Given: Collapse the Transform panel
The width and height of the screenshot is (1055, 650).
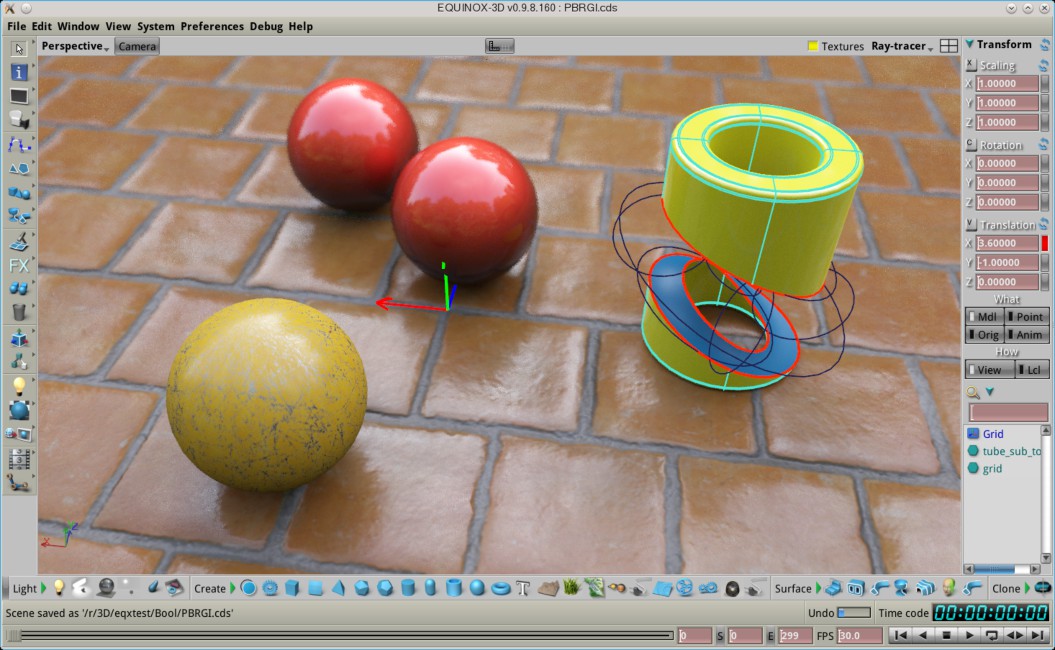Looking at the screenshot, I should click(969, 44).
